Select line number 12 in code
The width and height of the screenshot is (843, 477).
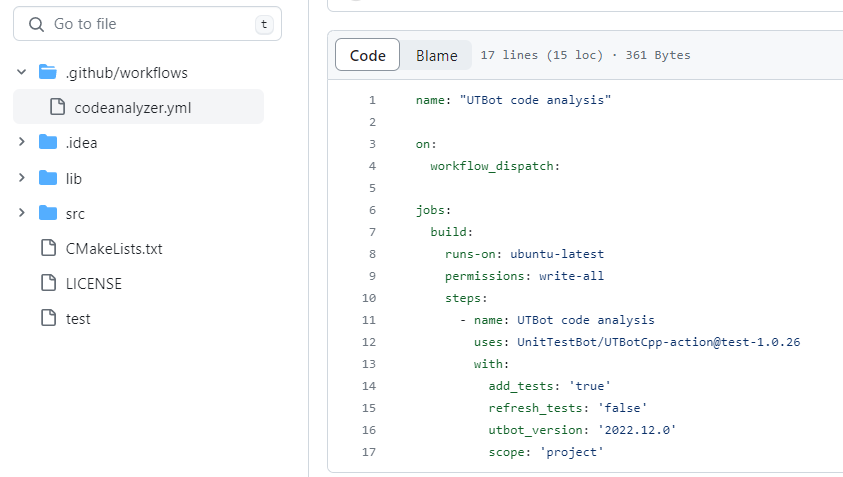click(371, 342)
